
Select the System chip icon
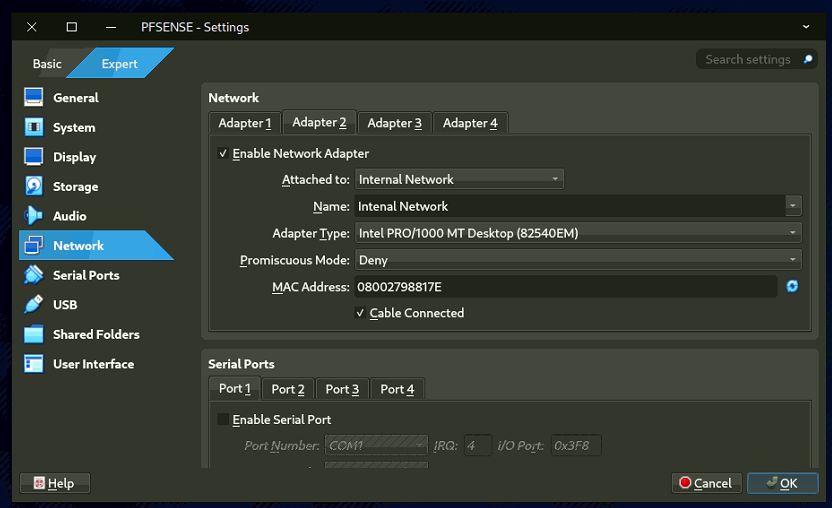click(x=34, y=128)
